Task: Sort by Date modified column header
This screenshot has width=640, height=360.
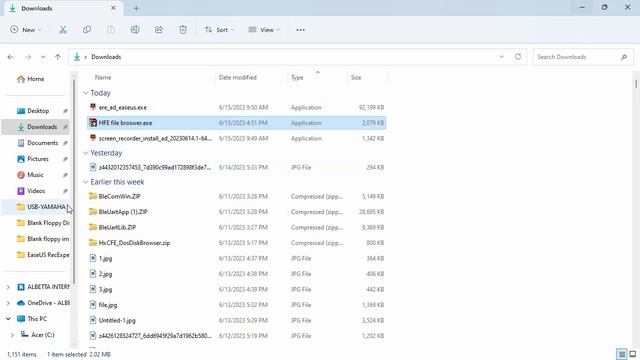Action: [x=238, y=77]
